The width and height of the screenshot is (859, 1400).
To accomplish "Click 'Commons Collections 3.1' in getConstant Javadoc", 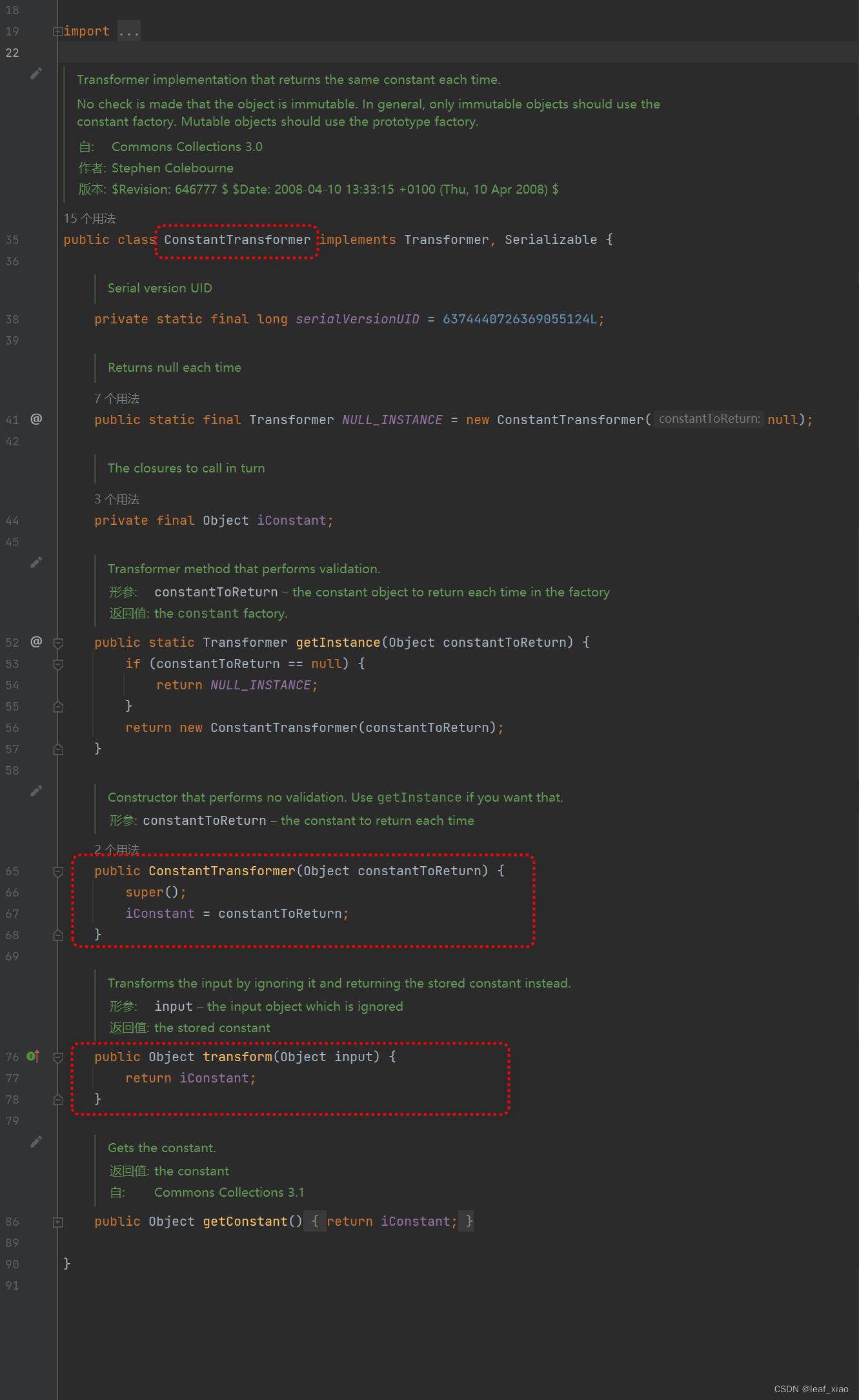I will (229, 1192).
